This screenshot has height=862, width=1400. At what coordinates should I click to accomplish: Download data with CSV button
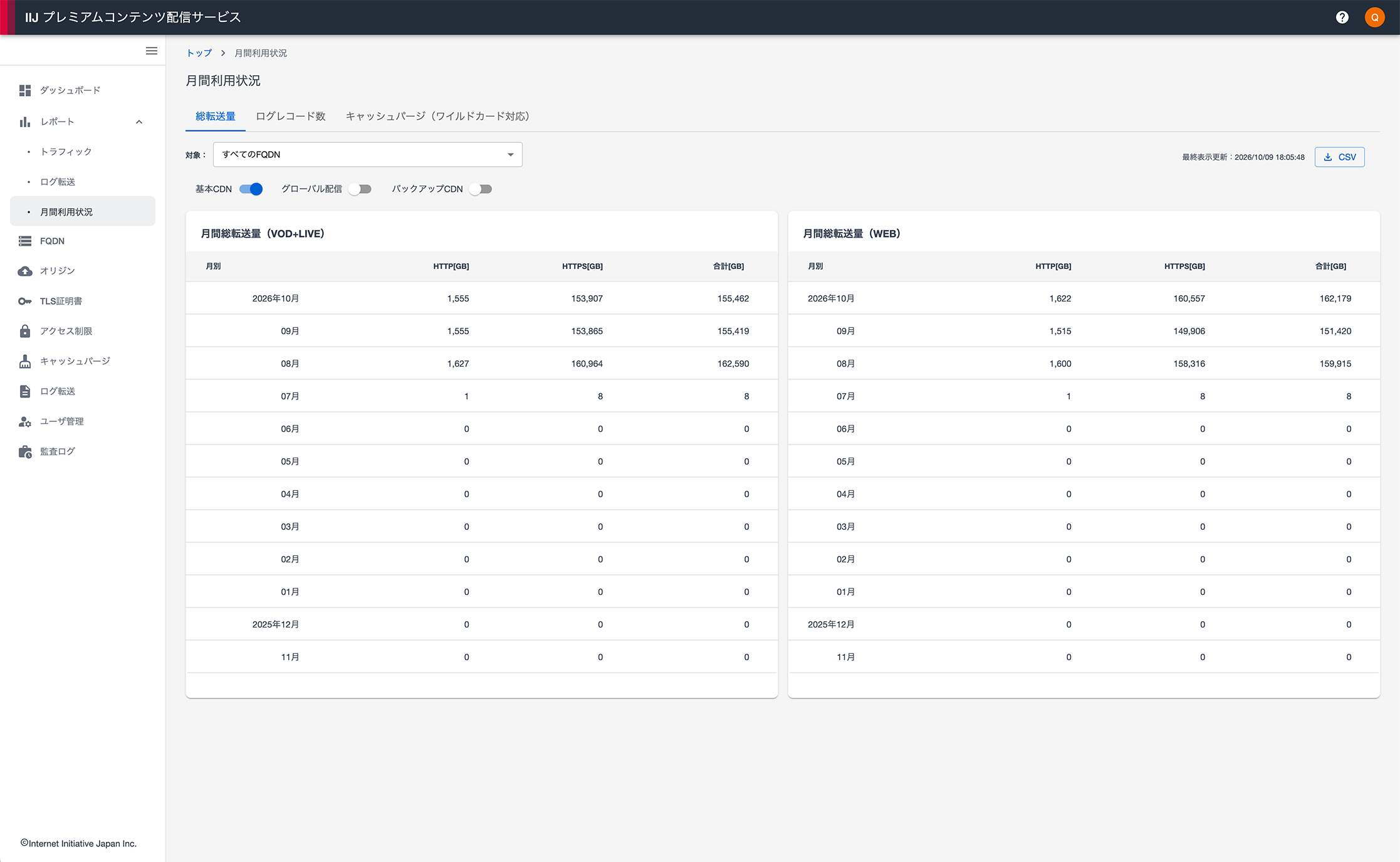(1339, 157)
